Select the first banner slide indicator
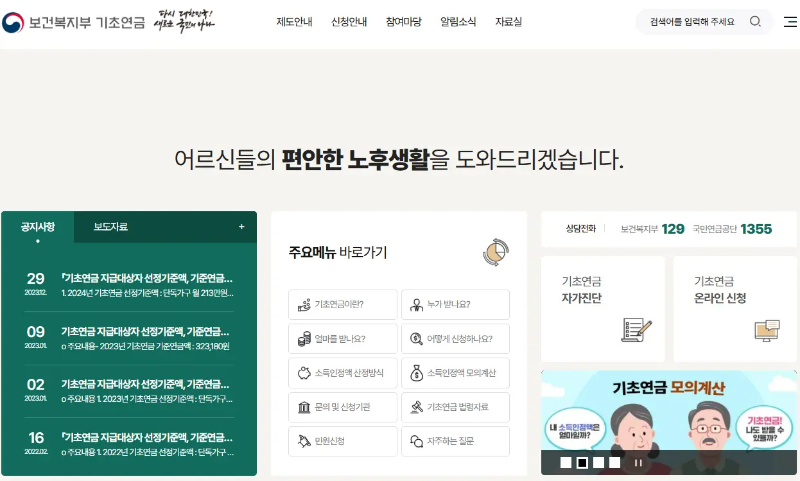 tap(565, 463)
